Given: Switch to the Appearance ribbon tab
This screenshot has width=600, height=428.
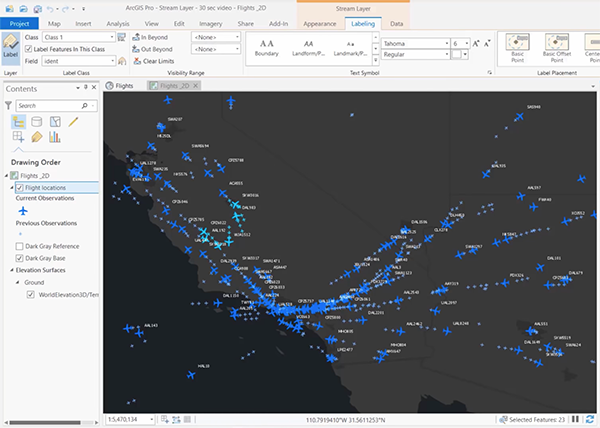Looking at the screenshot, I should (x=320, y=24).
